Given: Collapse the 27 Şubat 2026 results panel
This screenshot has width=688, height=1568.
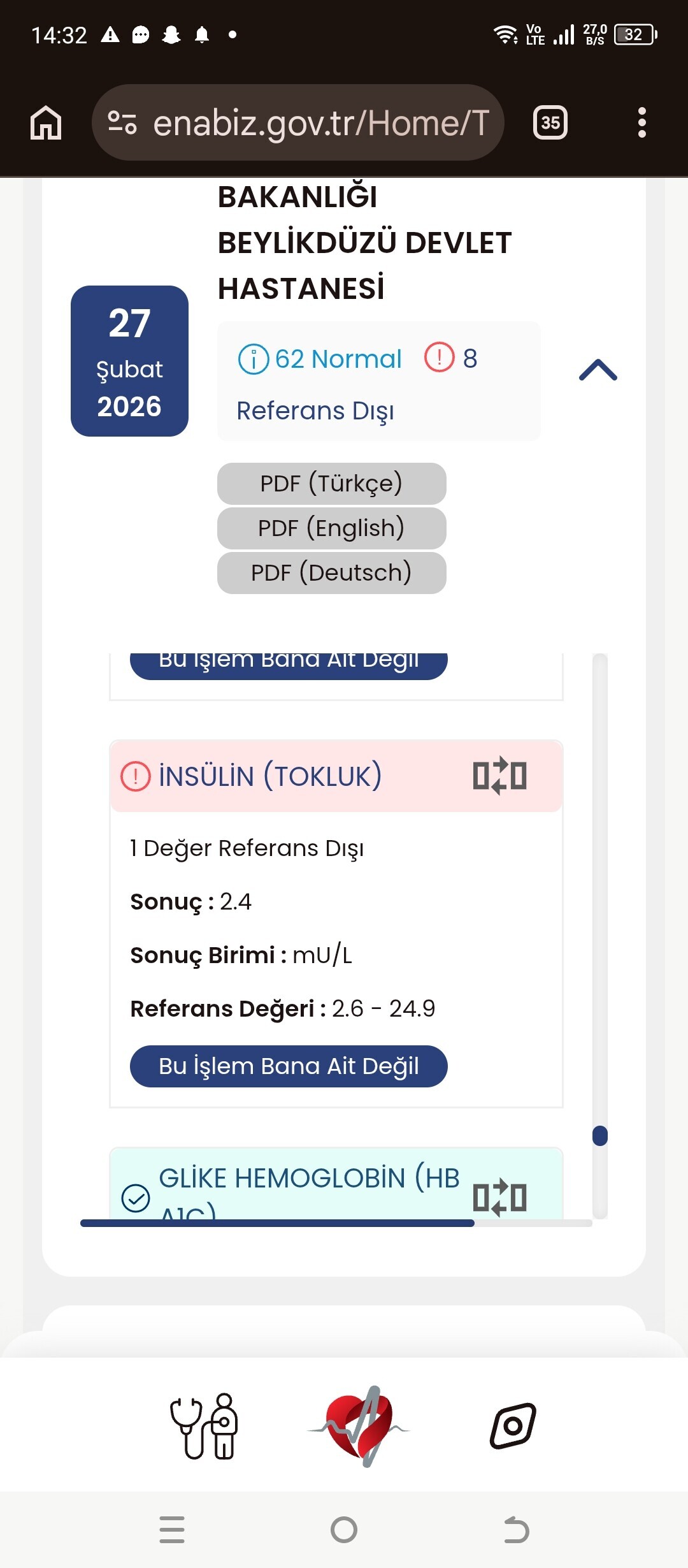Looking at the screenshot, I should coord(598,370).
